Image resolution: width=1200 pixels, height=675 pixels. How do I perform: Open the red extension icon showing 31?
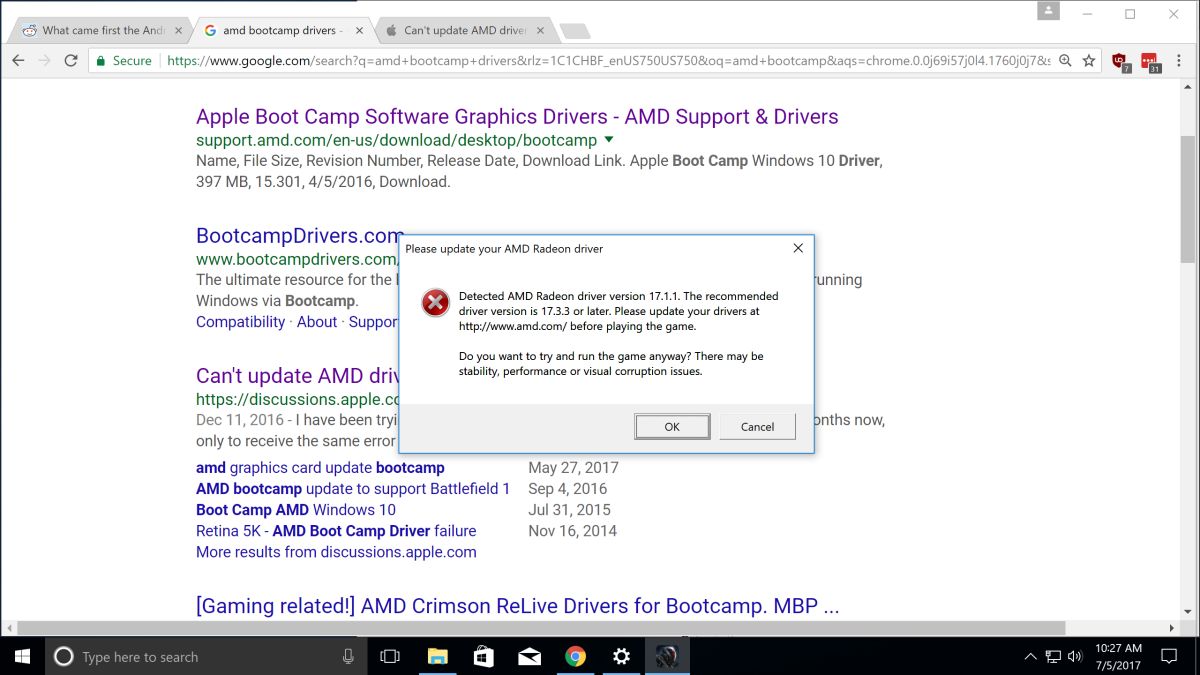coord(1150,62)
